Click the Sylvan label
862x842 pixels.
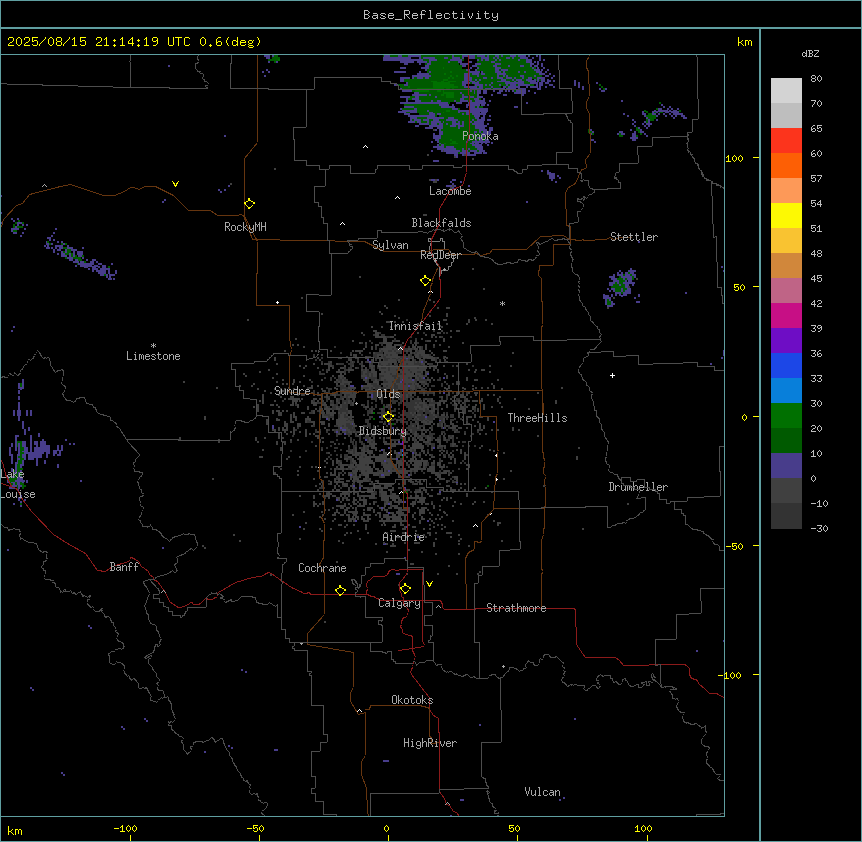coord(390,245)
